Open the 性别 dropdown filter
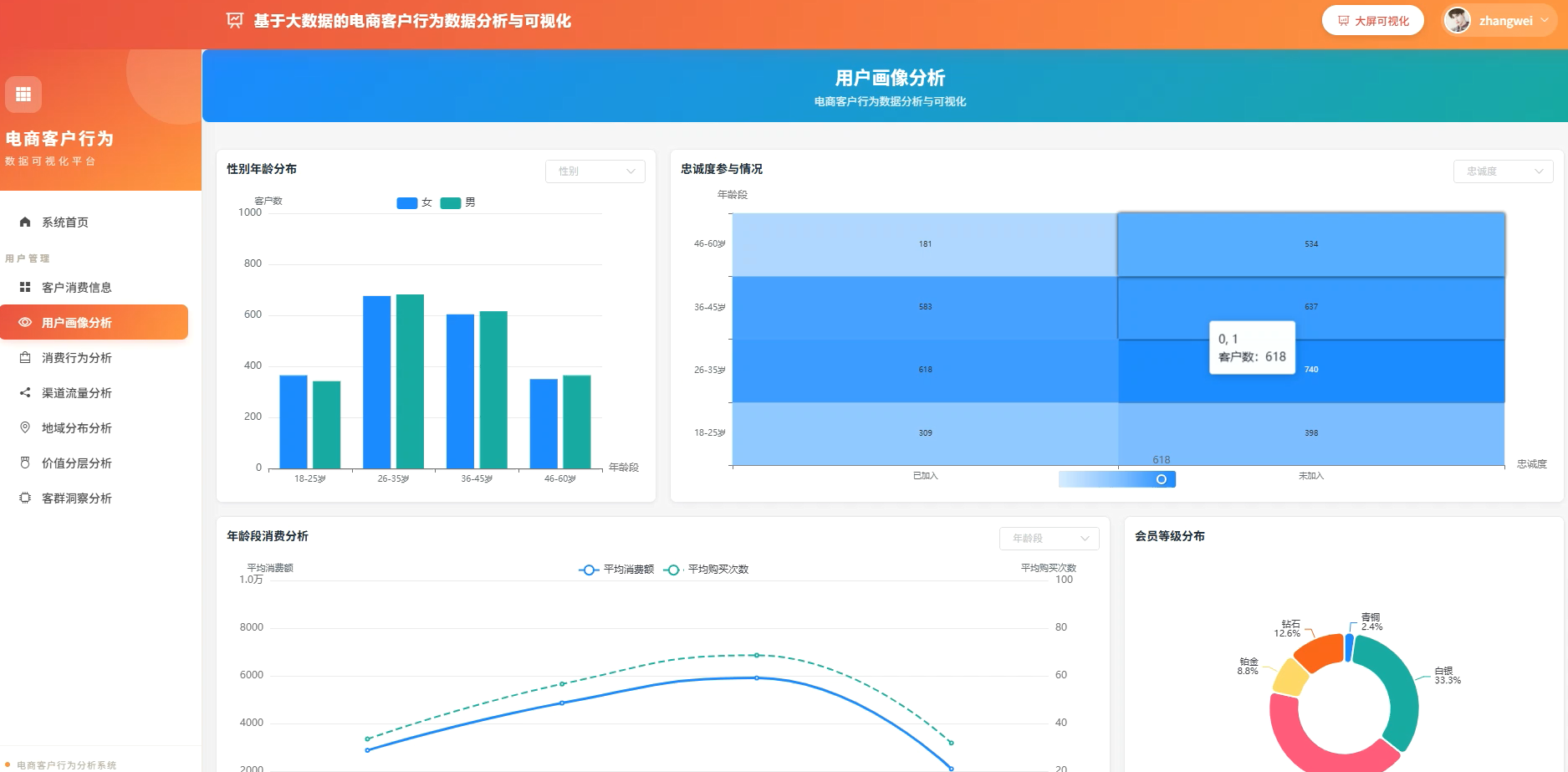This screenshot has height=772, width=1568. 595,171
